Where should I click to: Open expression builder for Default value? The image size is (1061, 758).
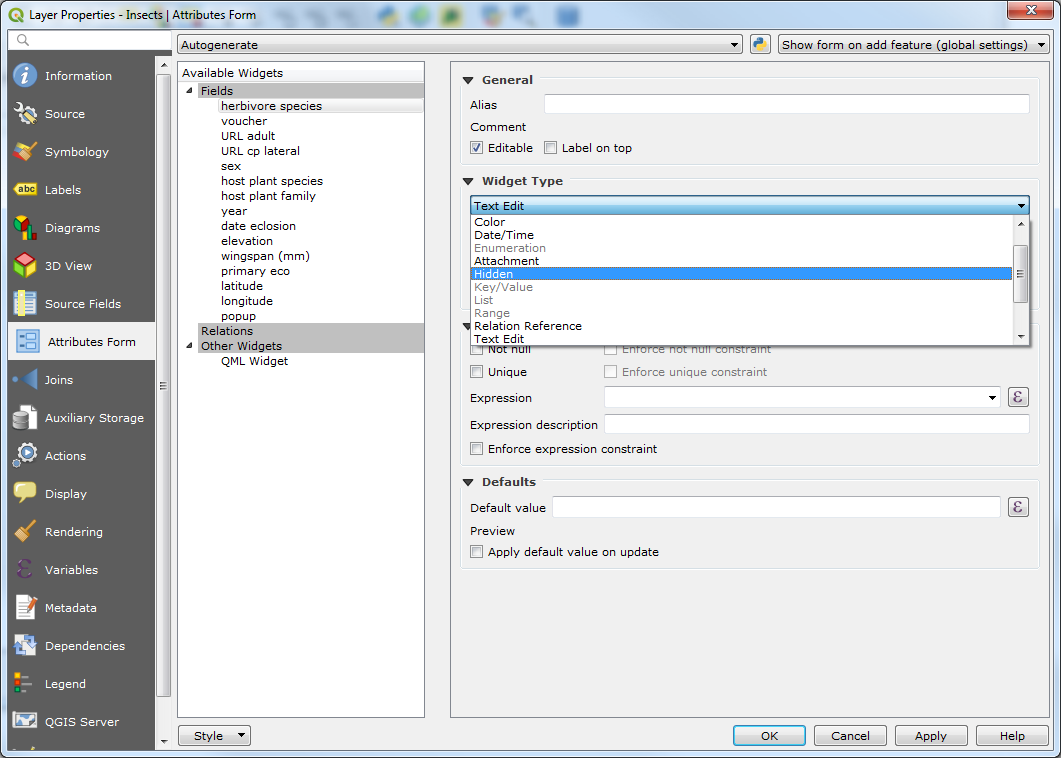[1018, 507]
